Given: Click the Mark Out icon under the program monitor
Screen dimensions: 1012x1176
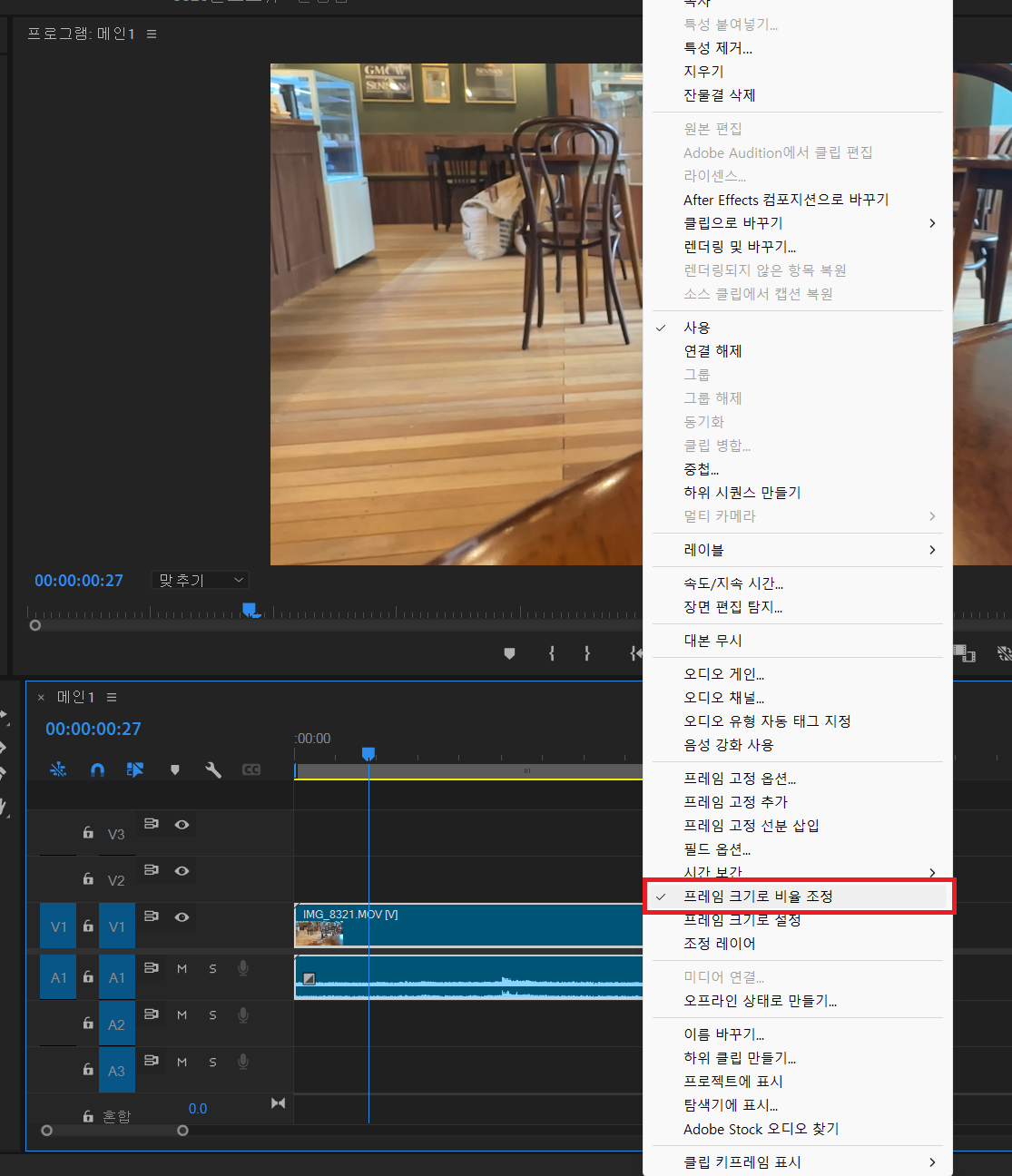Looking at the screenshot, I should click(586, 653).
